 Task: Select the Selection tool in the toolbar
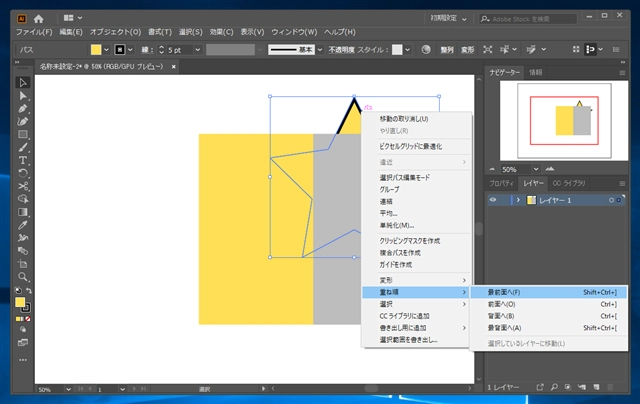(23, 82)
